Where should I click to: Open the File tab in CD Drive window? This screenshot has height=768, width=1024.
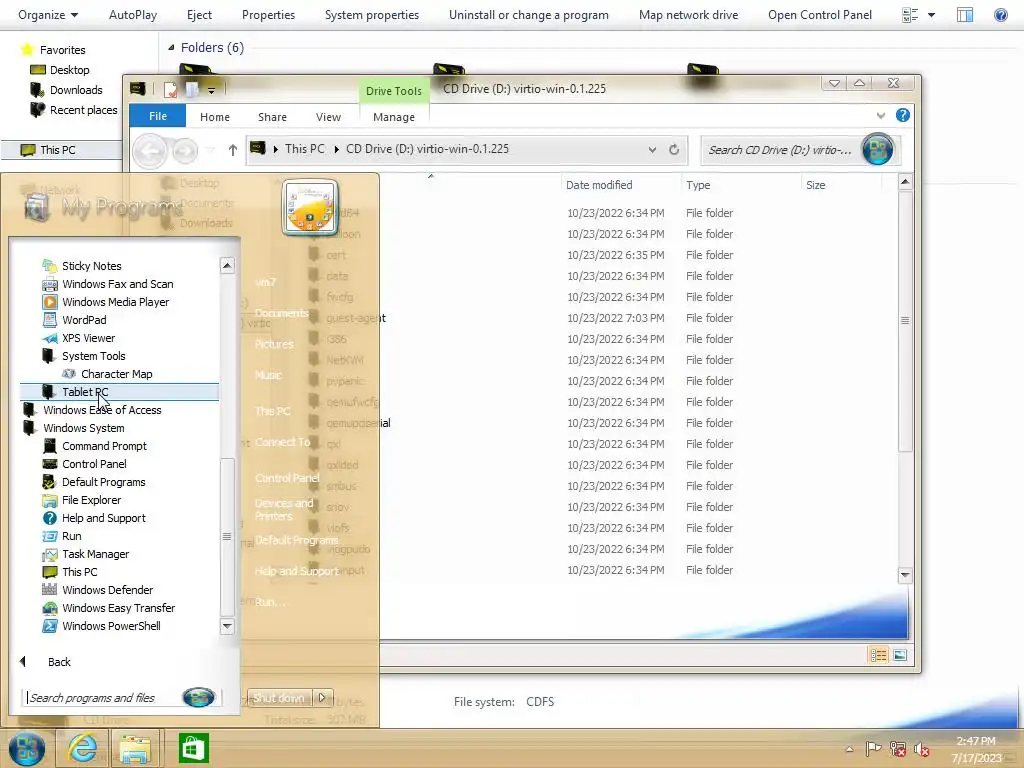(x=157, y=116)
